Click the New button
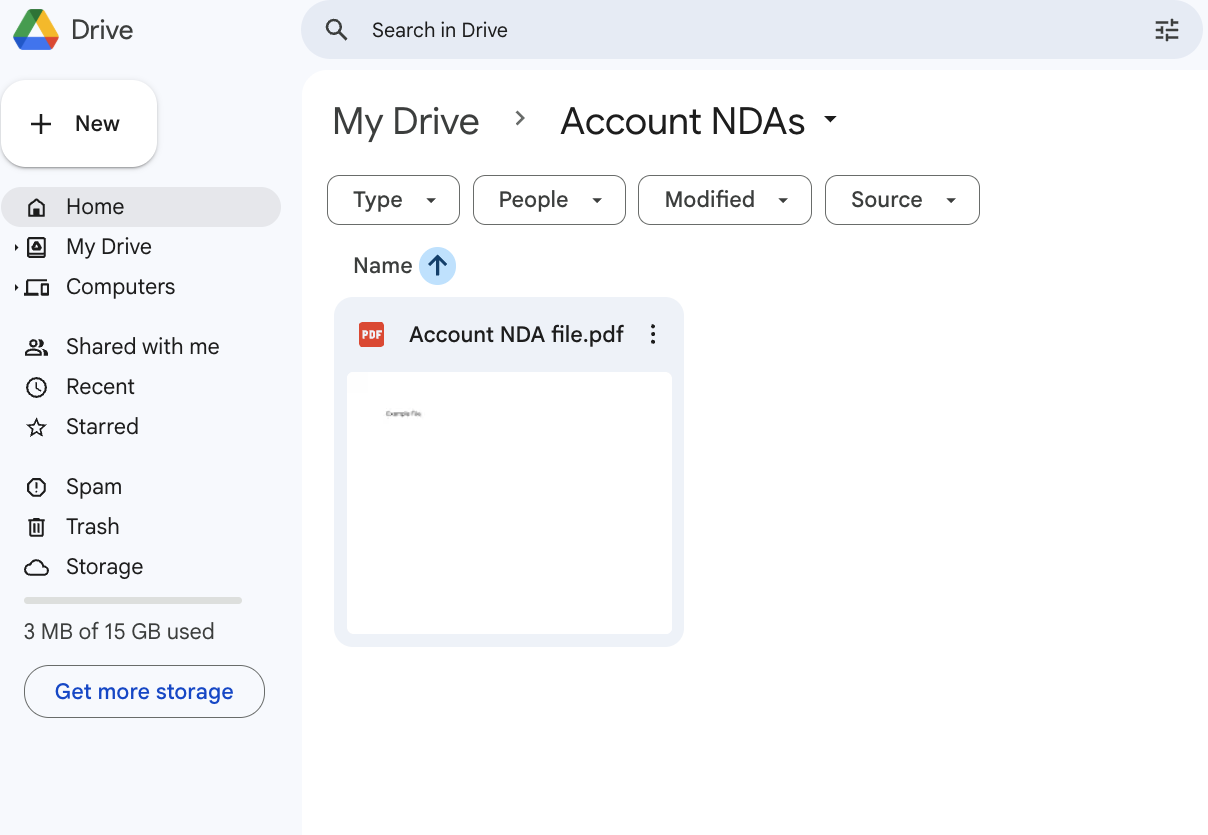This screenshot has height=835, width=1208. (x=79, y=124)
